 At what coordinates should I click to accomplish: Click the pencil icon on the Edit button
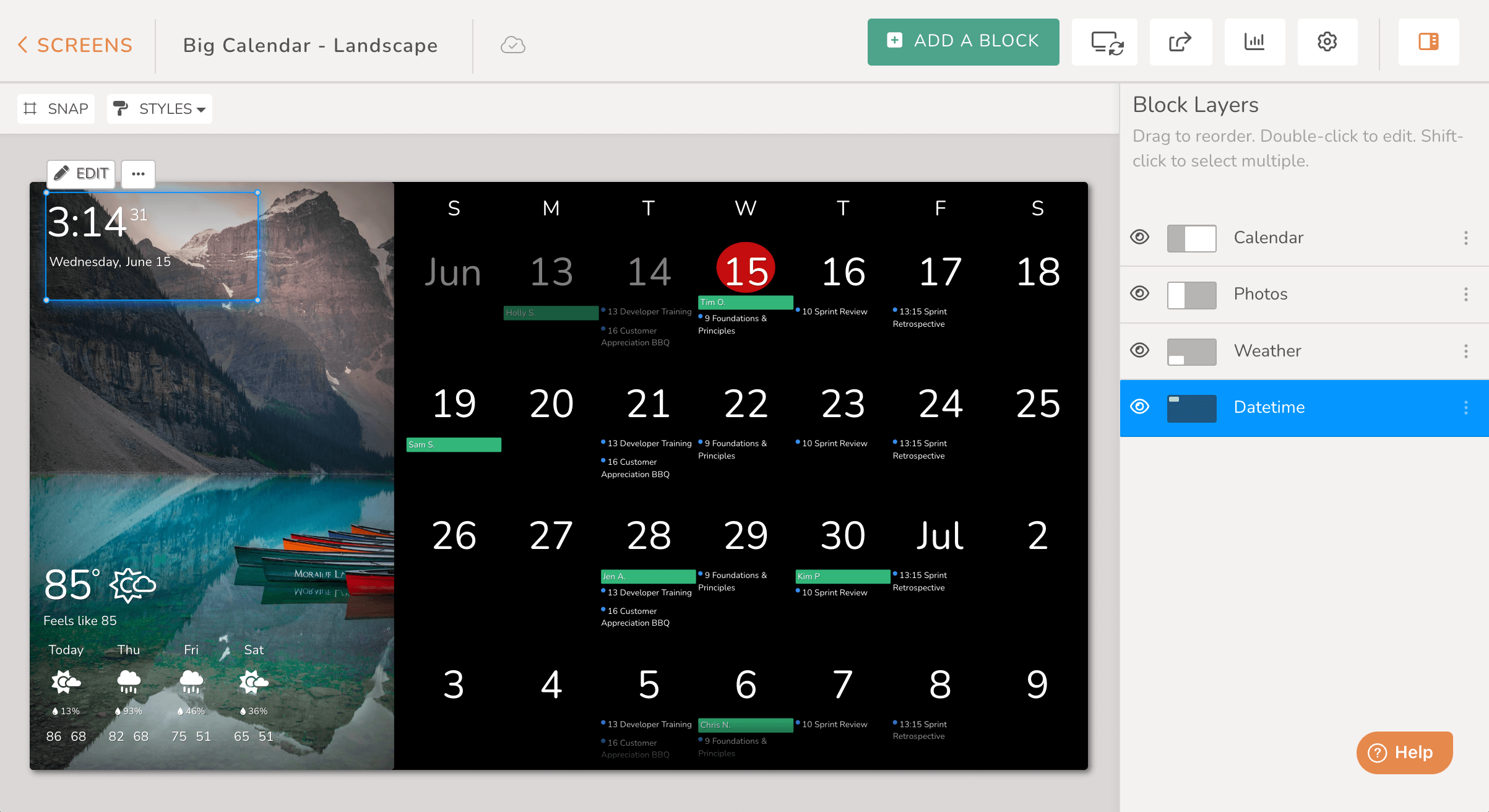tap(64, 174)
